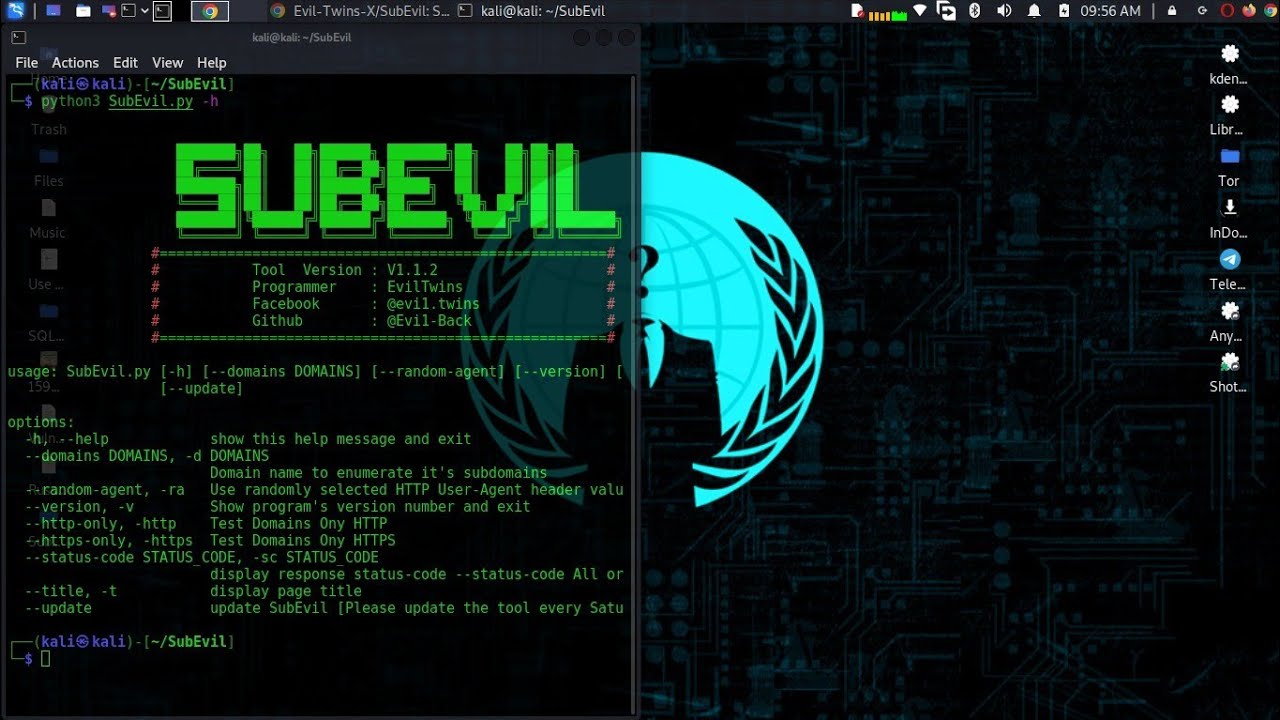Click 'SubEvil.py' in the command line
This screenshot has width=1280, height=720.
pyautogui.click(x=151, y=101)
